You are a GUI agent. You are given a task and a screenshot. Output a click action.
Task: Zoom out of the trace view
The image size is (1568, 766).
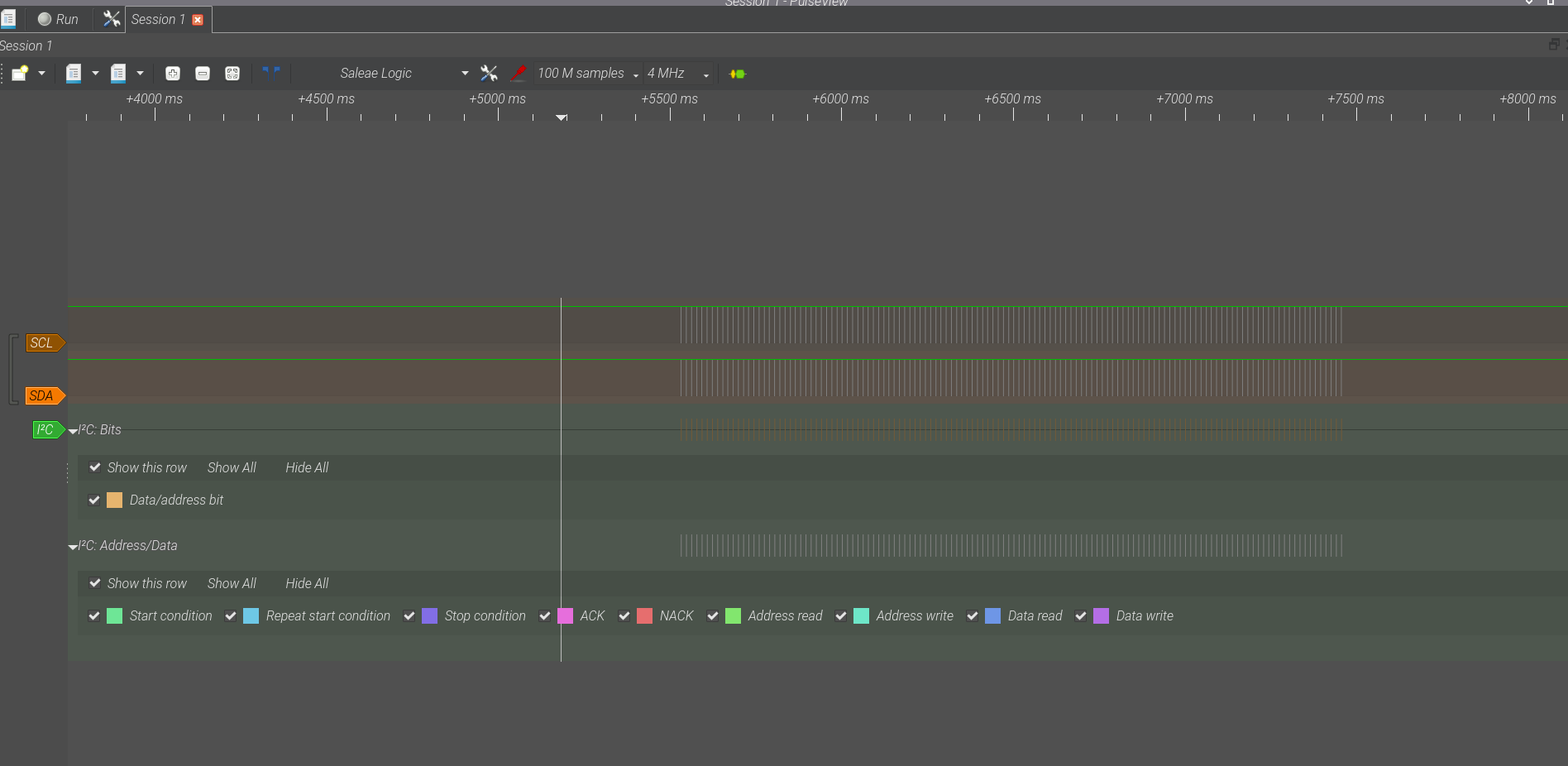click(203, 74)
